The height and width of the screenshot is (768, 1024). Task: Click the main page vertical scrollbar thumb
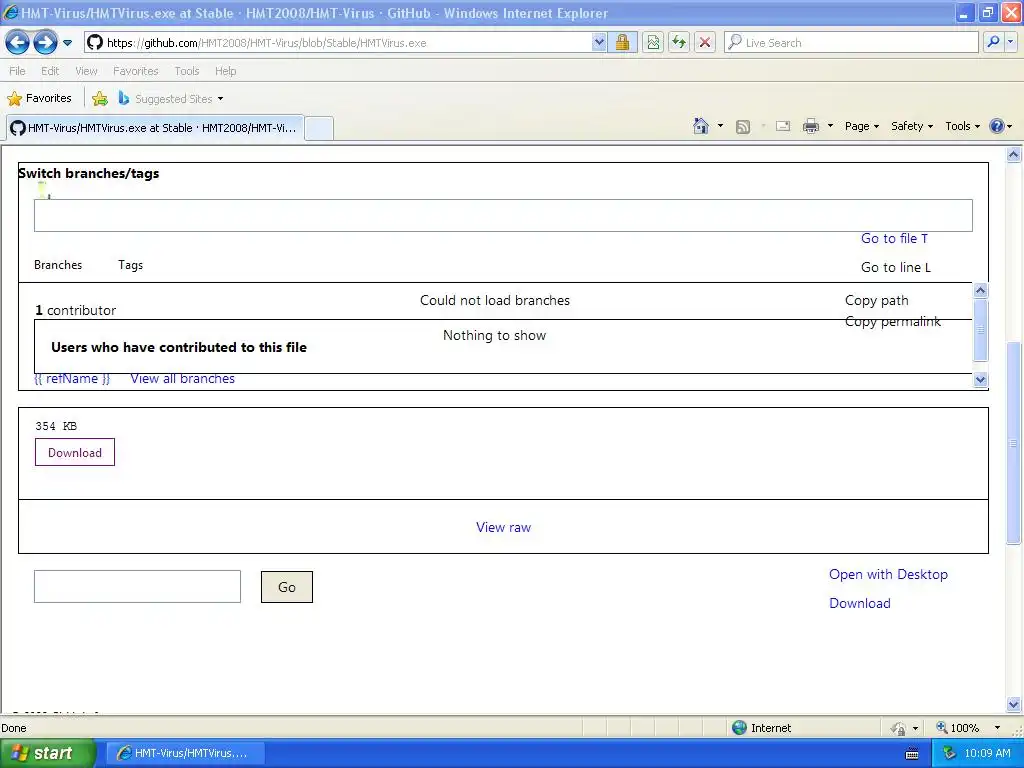point(1014,443)
